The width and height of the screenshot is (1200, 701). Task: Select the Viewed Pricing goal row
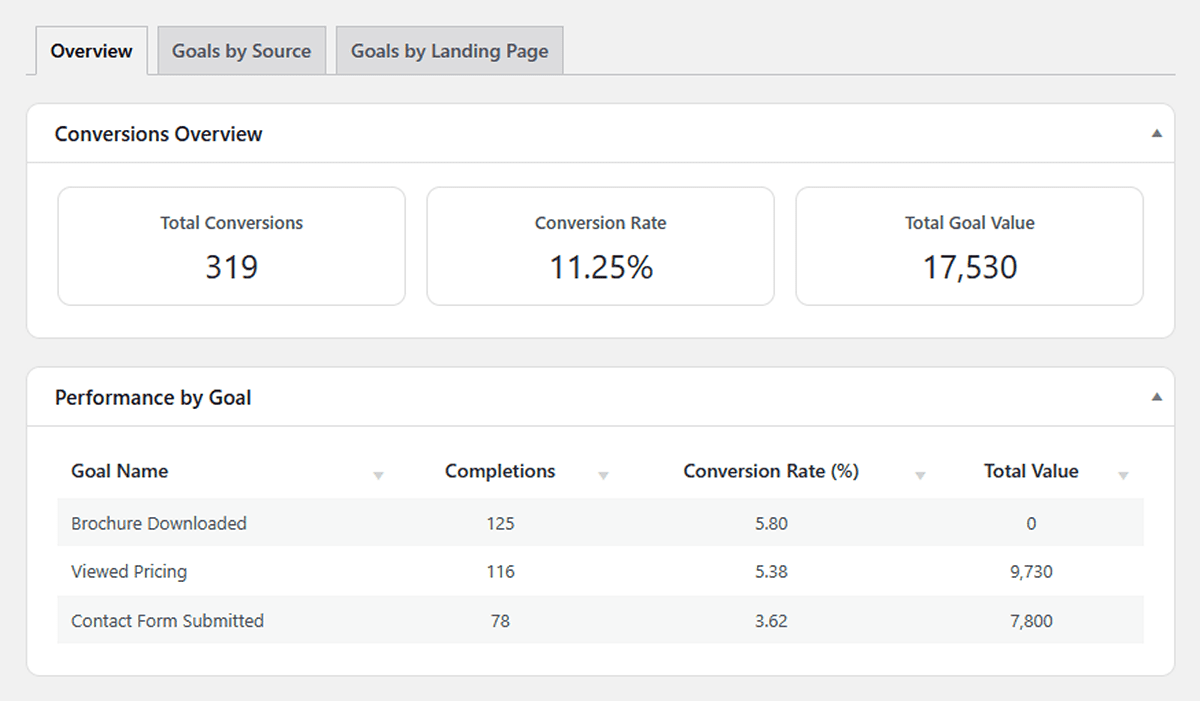click(600, 572)
